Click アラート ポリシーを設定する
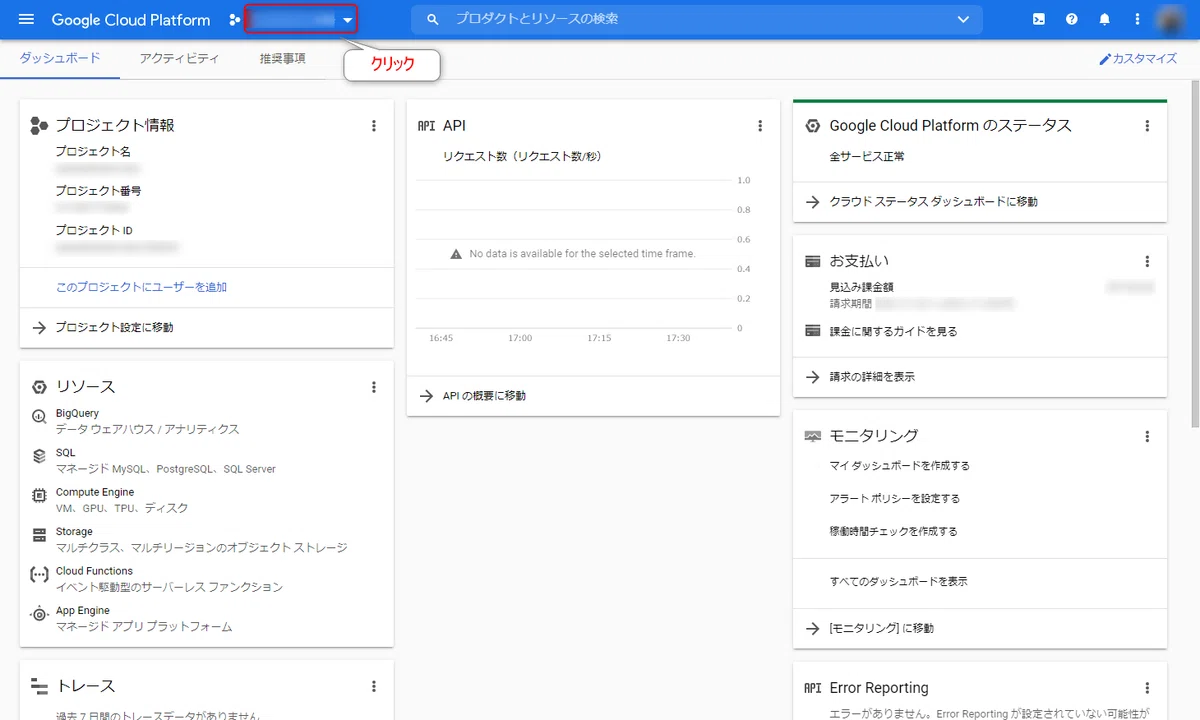This screenshot has height=720, width=1200. coord(894,499)
